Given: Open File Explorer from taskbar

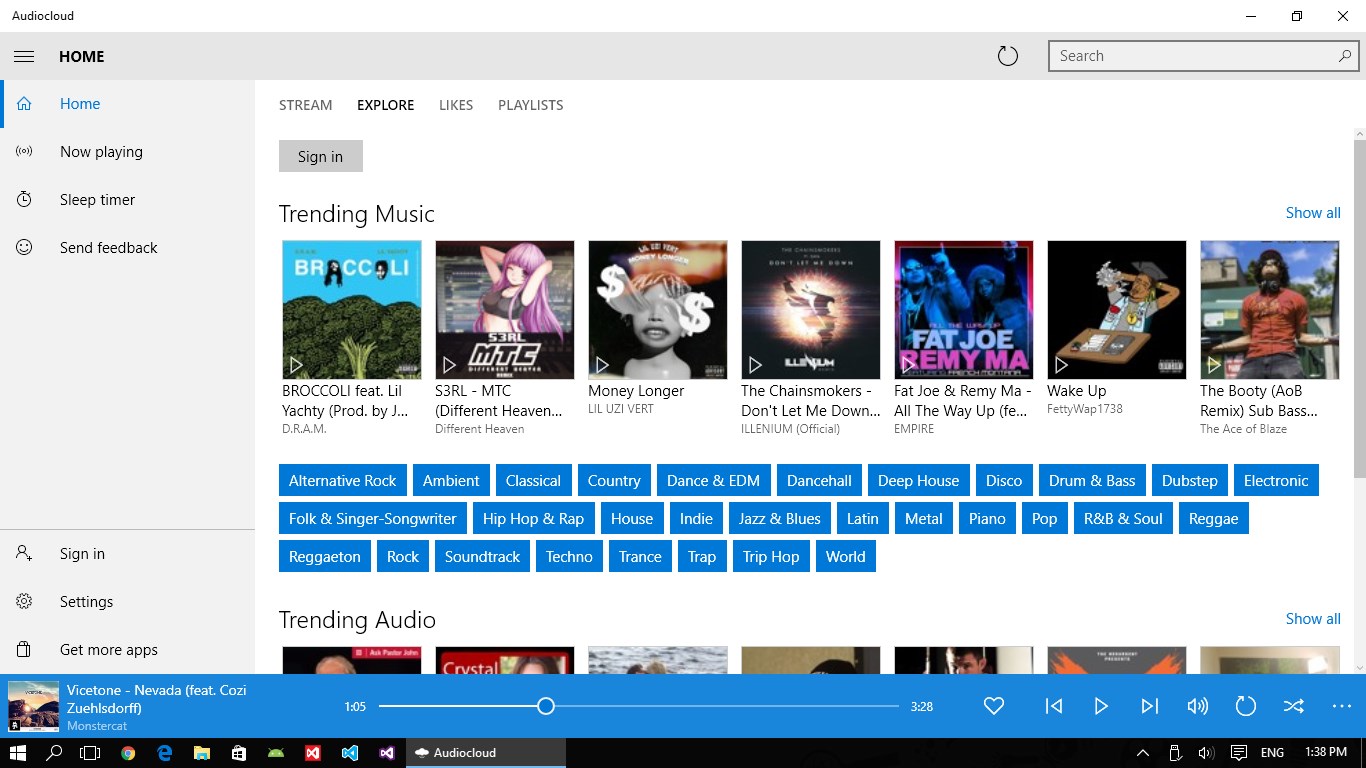Looking at the screenshot, I should 202,753.
